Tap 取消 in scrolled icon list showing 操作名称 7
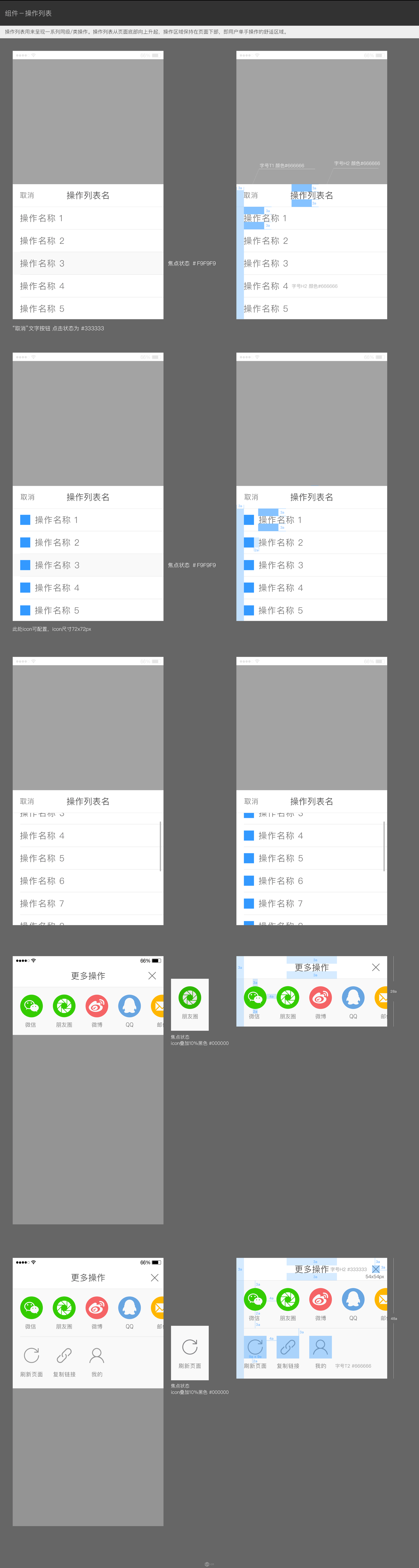Screen dimensions: 419x1568 (251, 802)
